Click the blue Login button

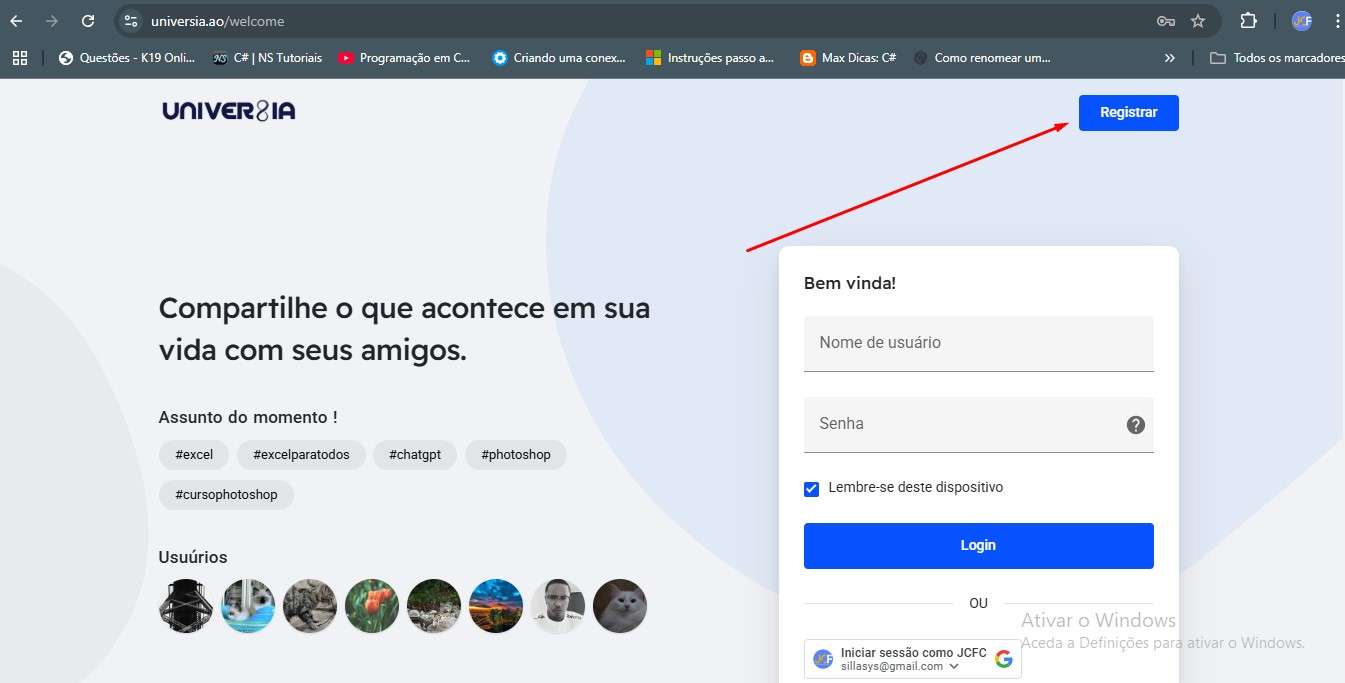pyautogui.click(x=978, y=546)
